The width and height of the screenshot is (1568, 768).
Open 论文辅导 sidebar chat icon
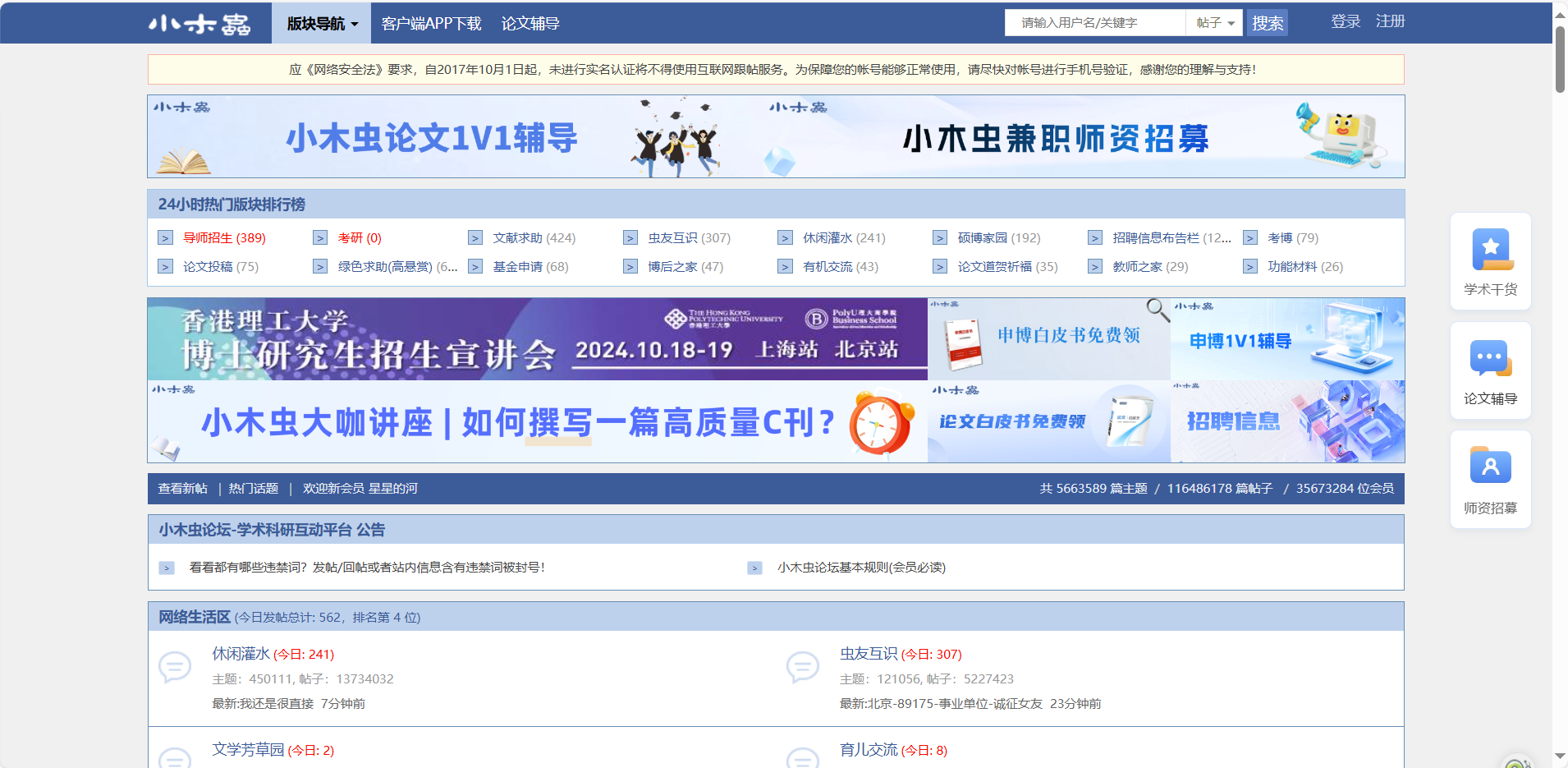pyautogui.click(x=1491, y=359)
